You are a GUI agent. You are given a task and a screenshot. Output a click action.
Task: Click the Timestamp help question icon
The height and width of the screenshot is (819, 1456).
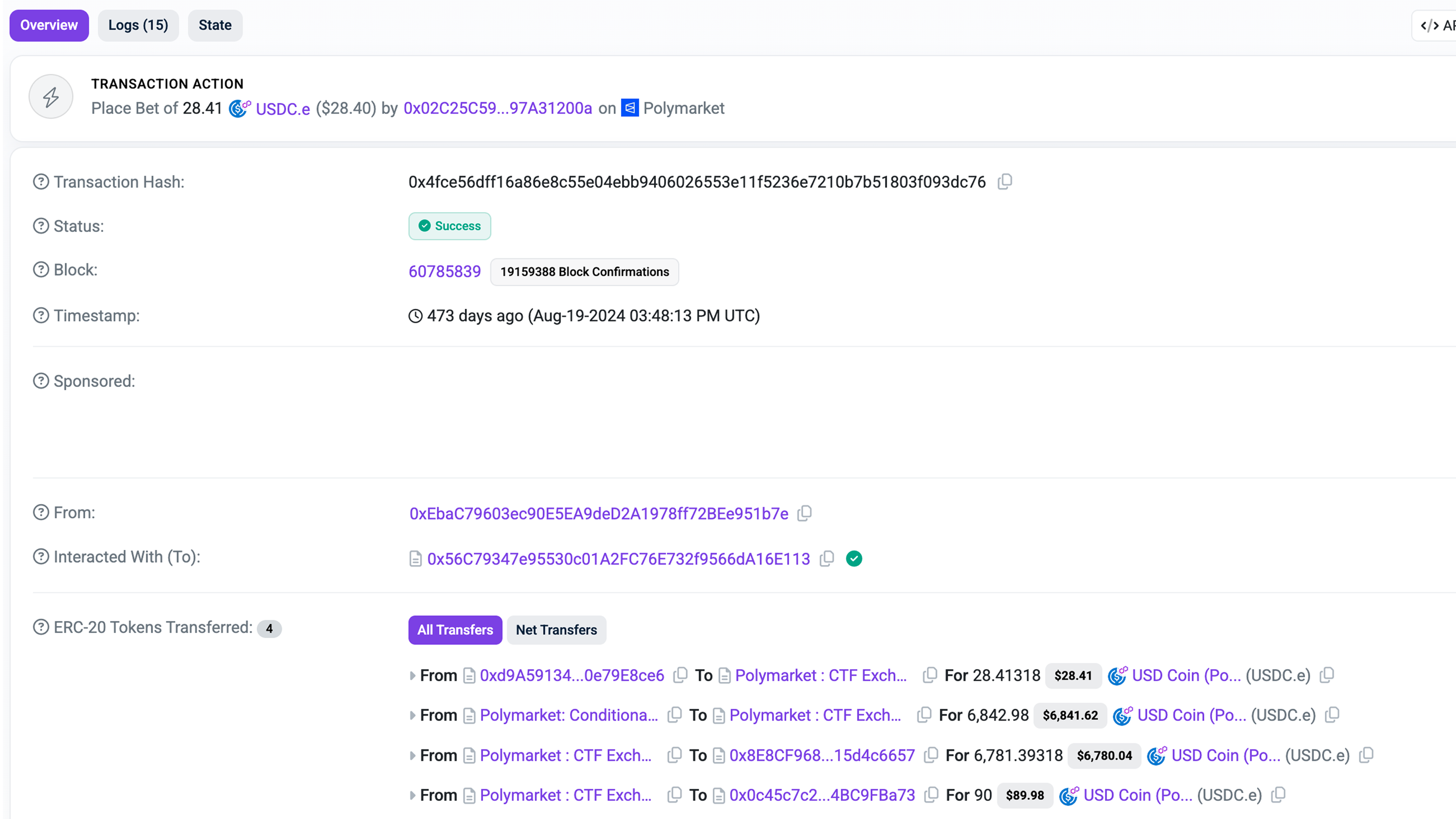tap(41, 315)
